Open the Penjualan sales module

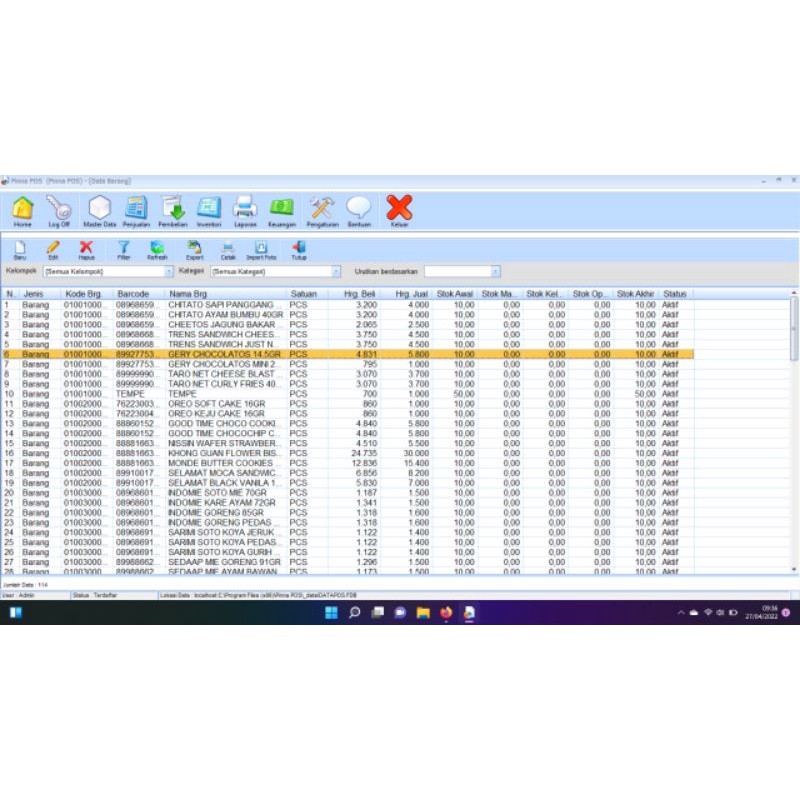tap(136, 211)
